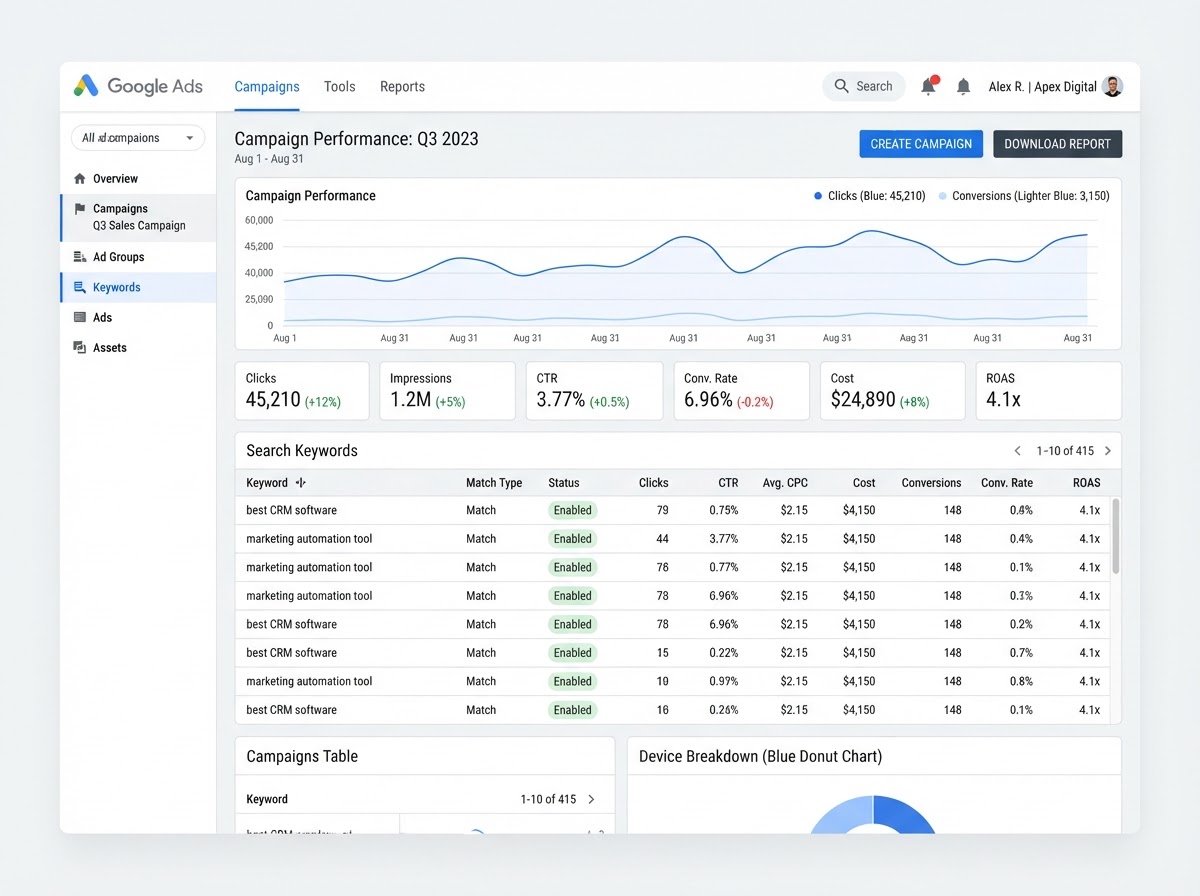Sort by Match Type column header
The image size is (1200, 896).
(494, 483)
